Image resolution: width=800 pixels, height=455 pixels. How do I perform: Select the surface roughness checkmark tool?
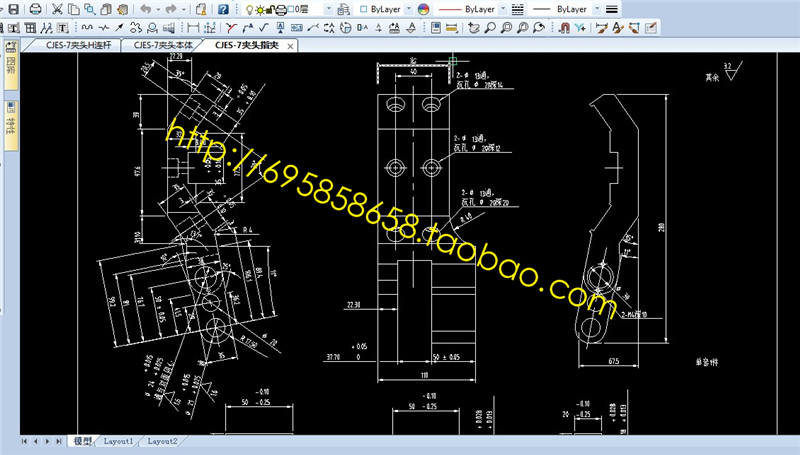264,28
